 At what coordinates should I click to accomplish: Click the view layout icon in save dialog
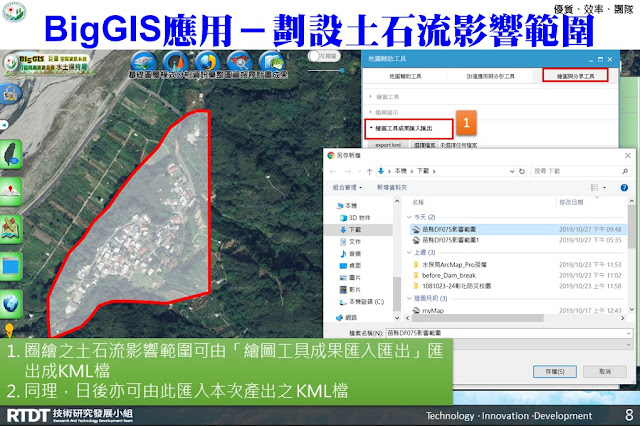click(594, 188)
